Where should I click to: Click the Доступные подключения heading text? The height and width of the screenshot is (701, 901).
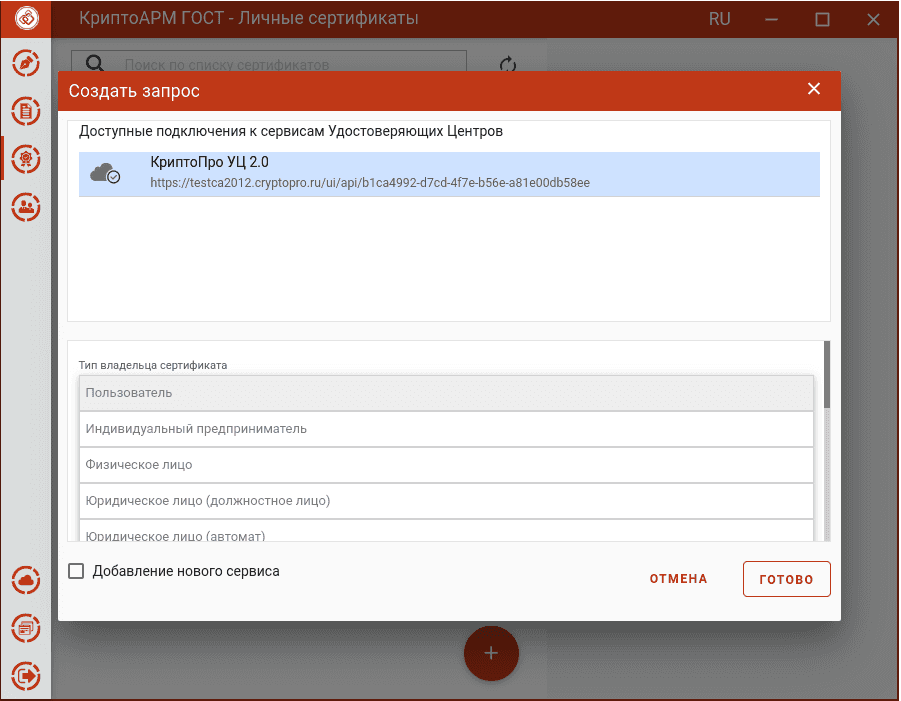(291, 132)
